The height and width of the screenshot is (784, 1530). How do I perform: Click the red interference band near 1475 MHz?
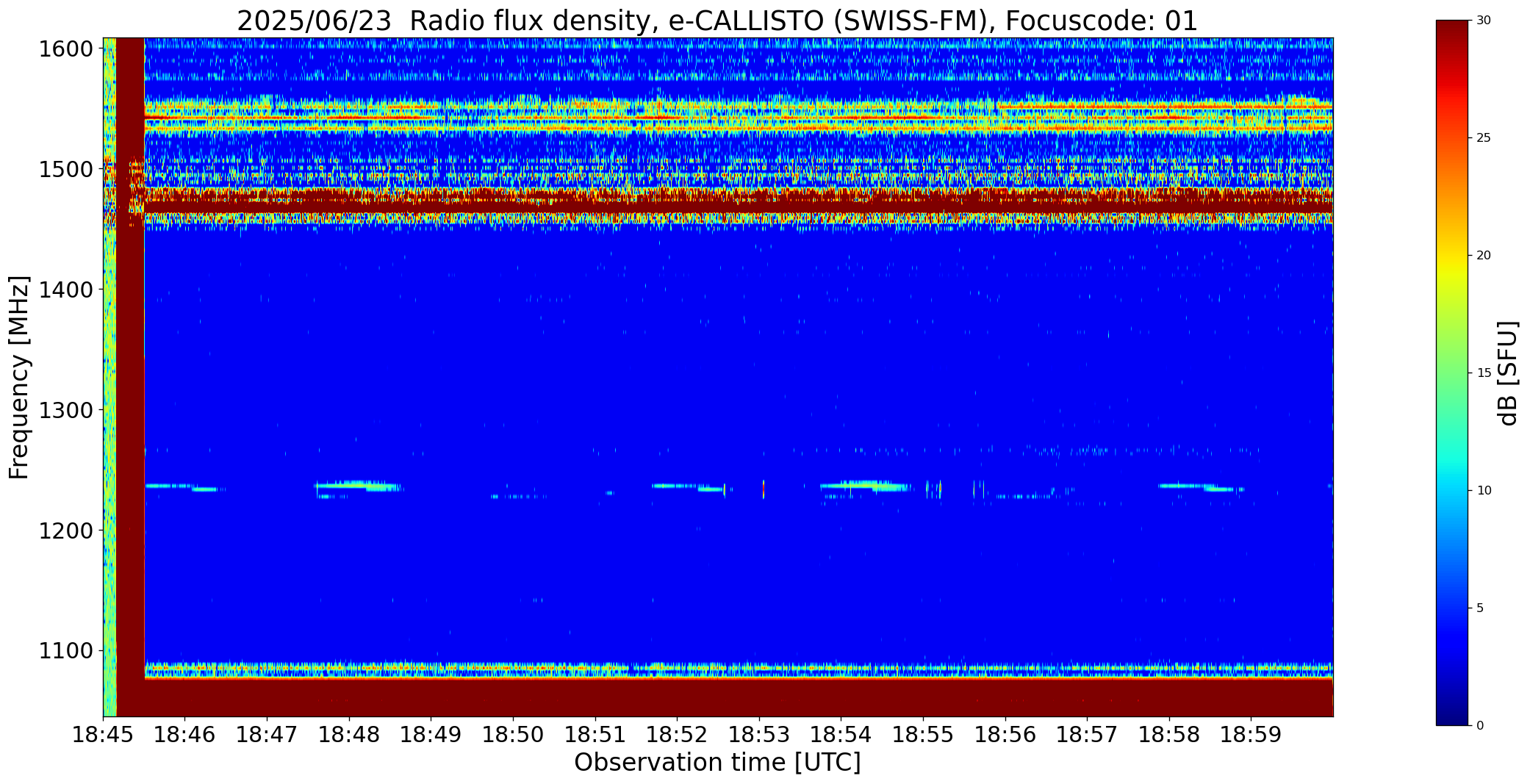coord(739,200)
